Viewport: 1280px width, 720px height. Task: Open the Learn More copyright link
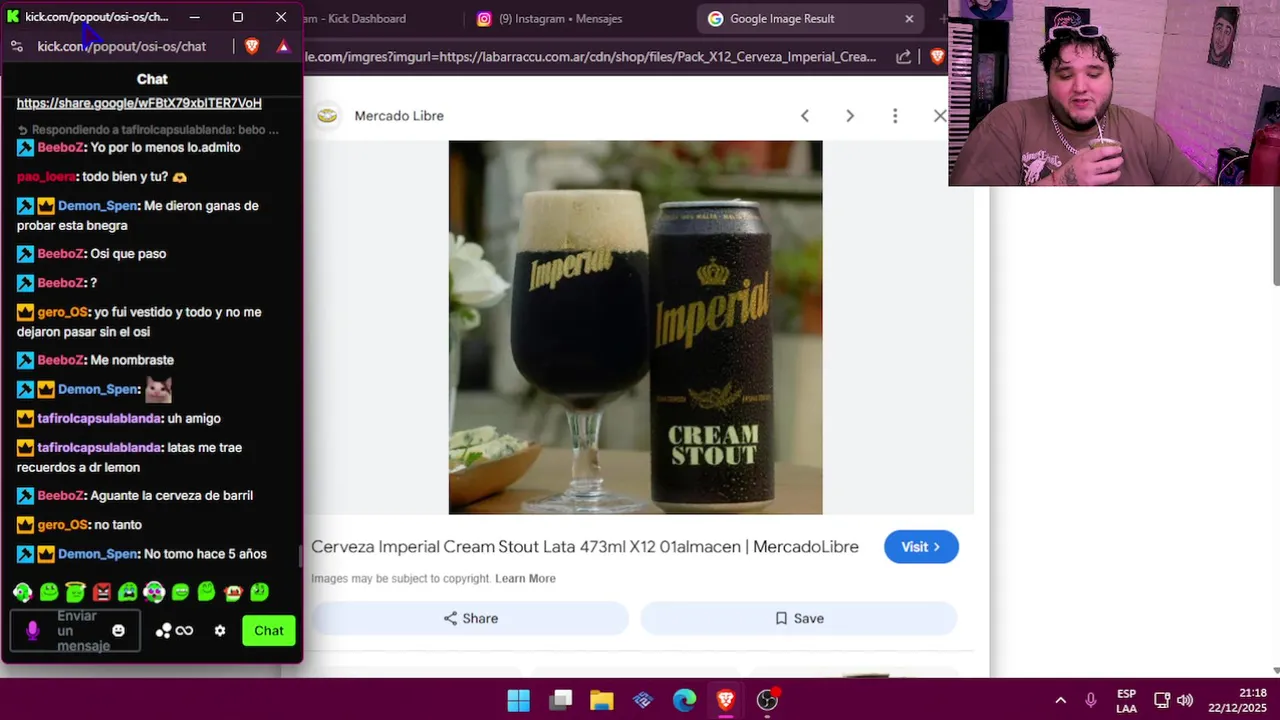point(525,578)
